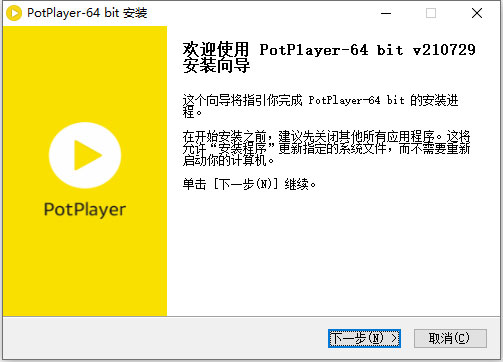503x362 pixels.
Task: Click the PotPlayer icon in title bar
Action: pyautogui.click(x=14, y=13)
